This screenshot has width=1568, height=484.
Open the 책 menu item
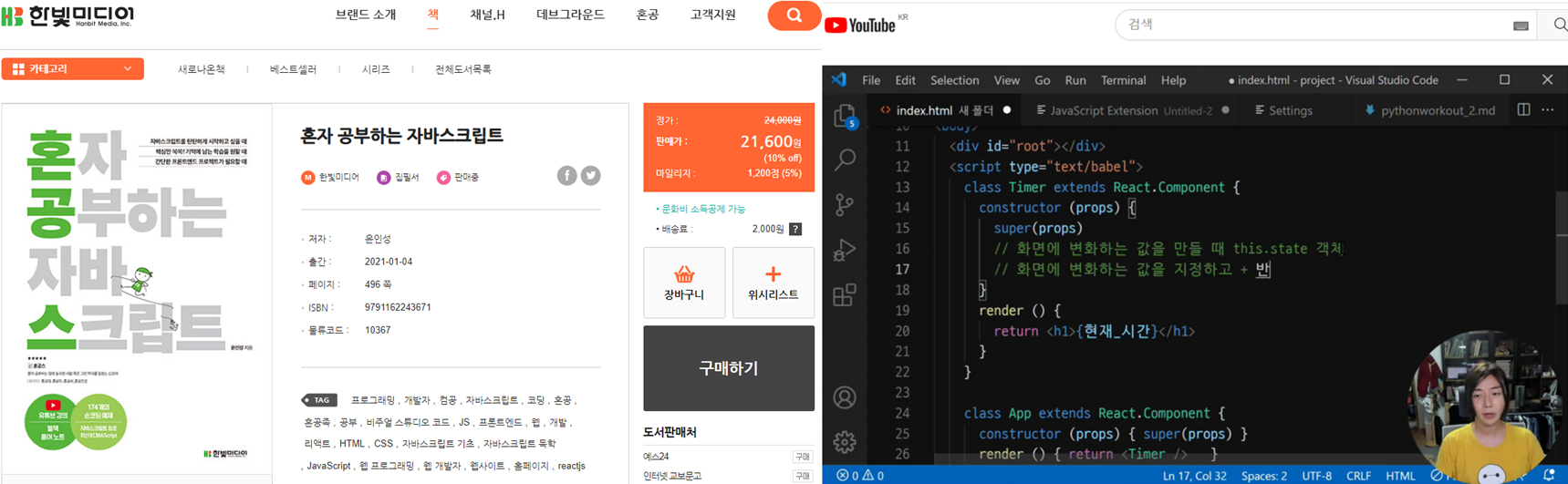(433, 15)
